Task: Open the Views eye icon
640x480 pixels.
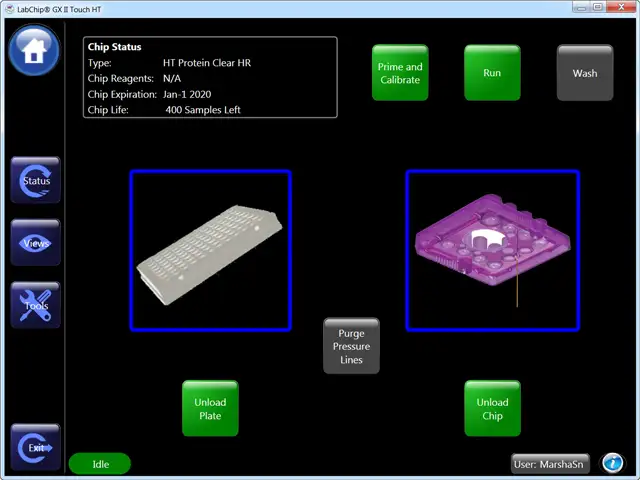Action: (36, 243)
